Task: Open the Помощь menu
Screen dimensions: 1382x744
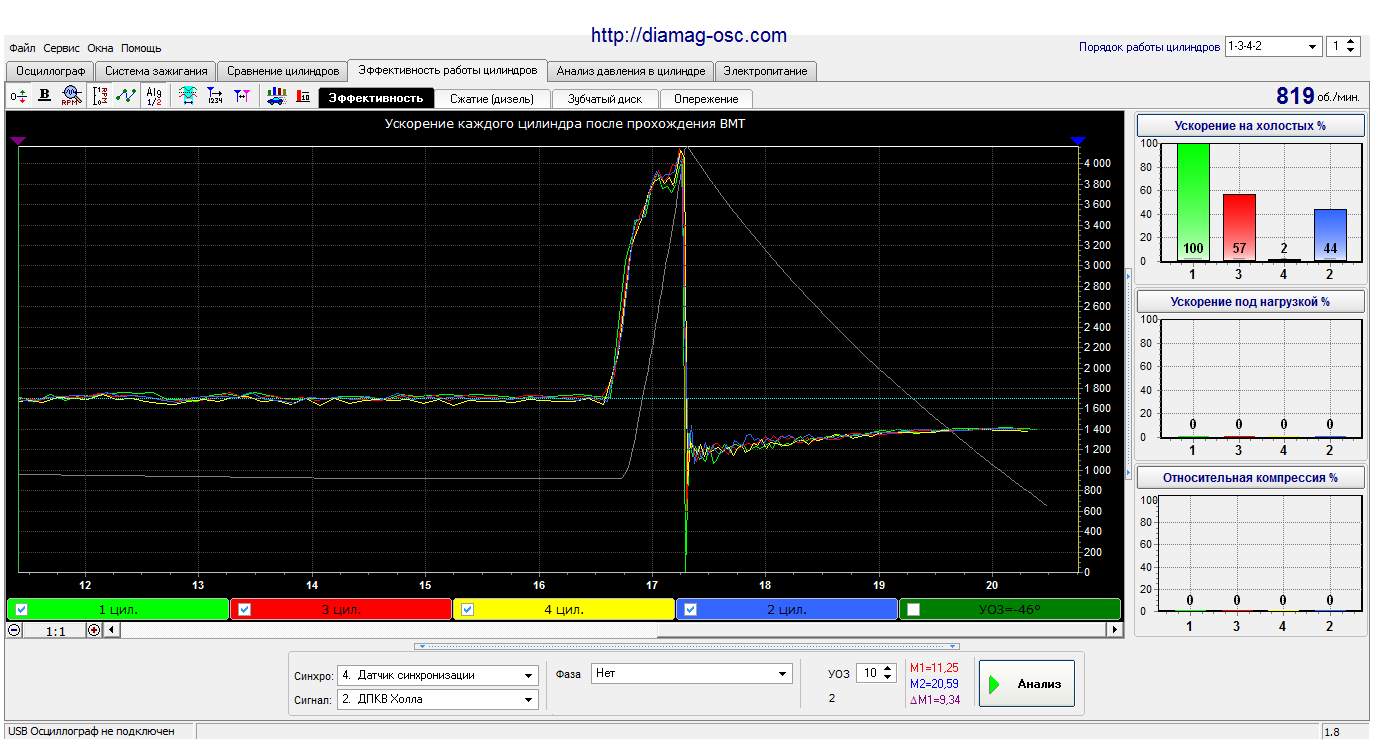Action: 141,48
